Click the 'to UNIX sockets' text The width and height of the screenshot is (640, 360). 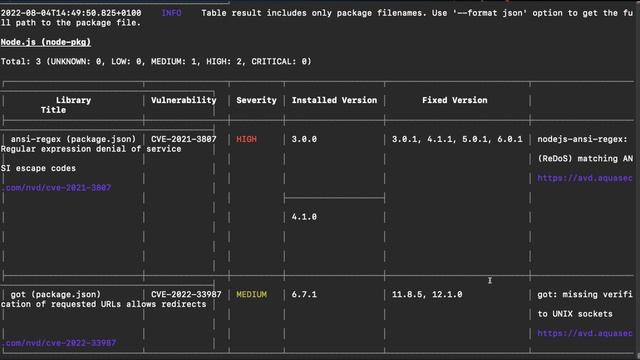575,314
